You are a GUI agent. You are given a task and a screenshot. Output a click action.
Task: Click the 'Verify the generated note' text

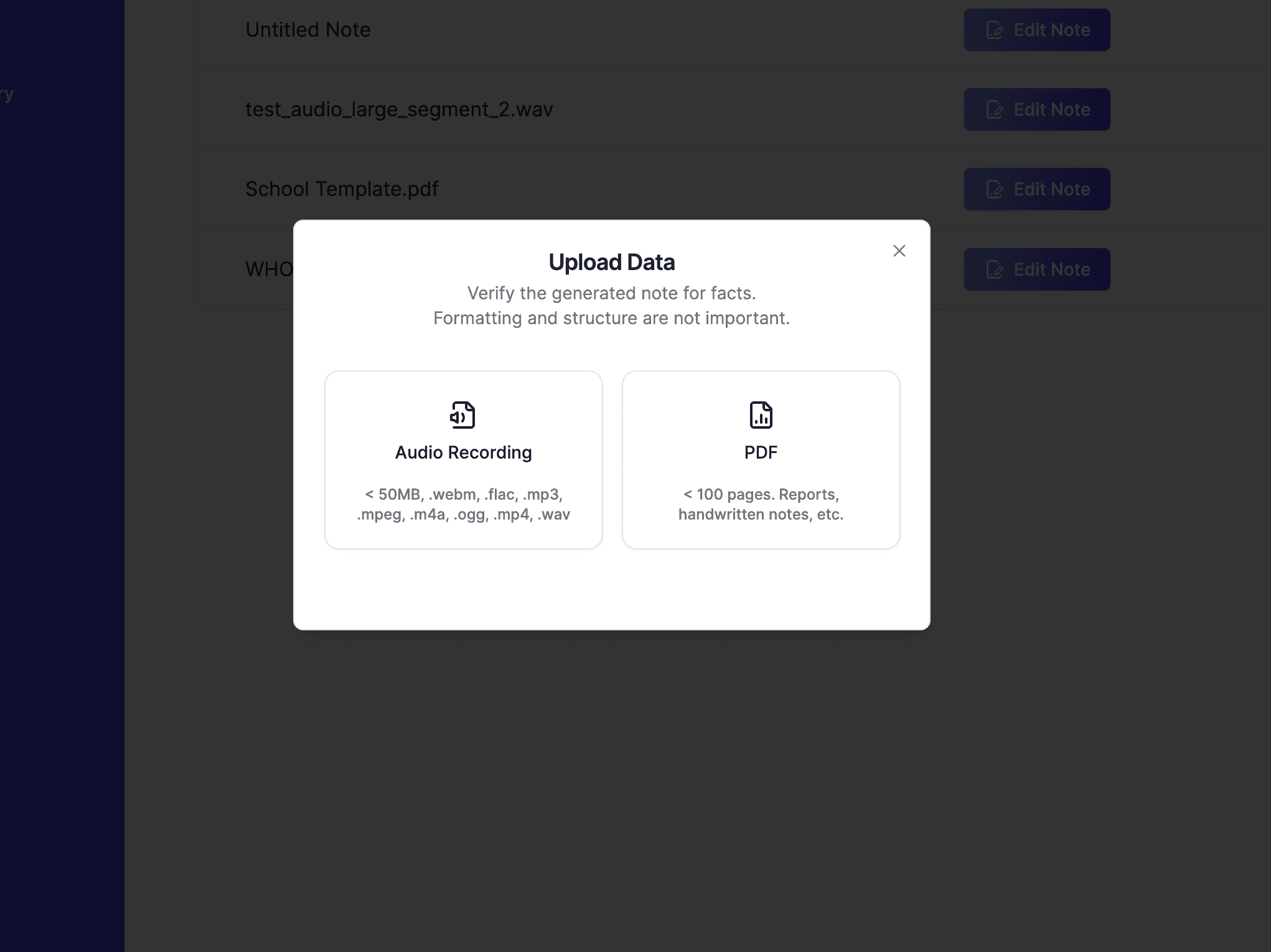(611, 293)
